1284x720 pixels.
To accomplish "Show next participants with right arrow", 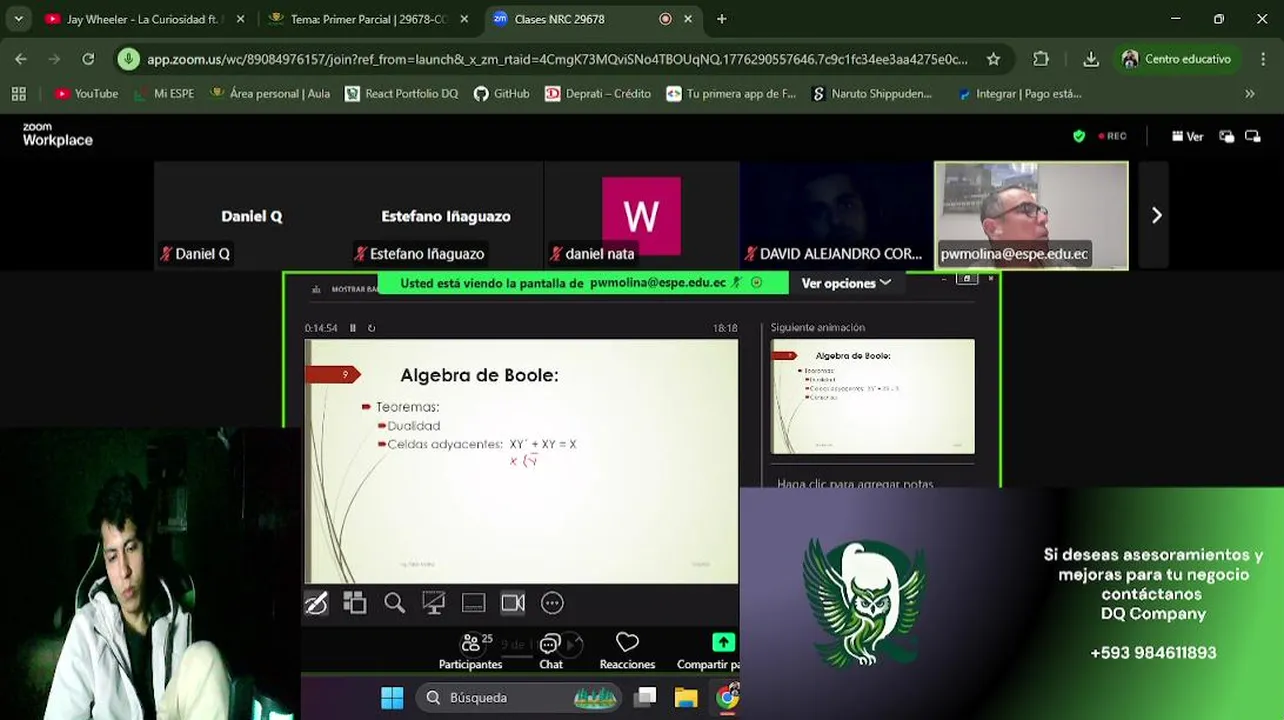I will [x=1156, y=215].
